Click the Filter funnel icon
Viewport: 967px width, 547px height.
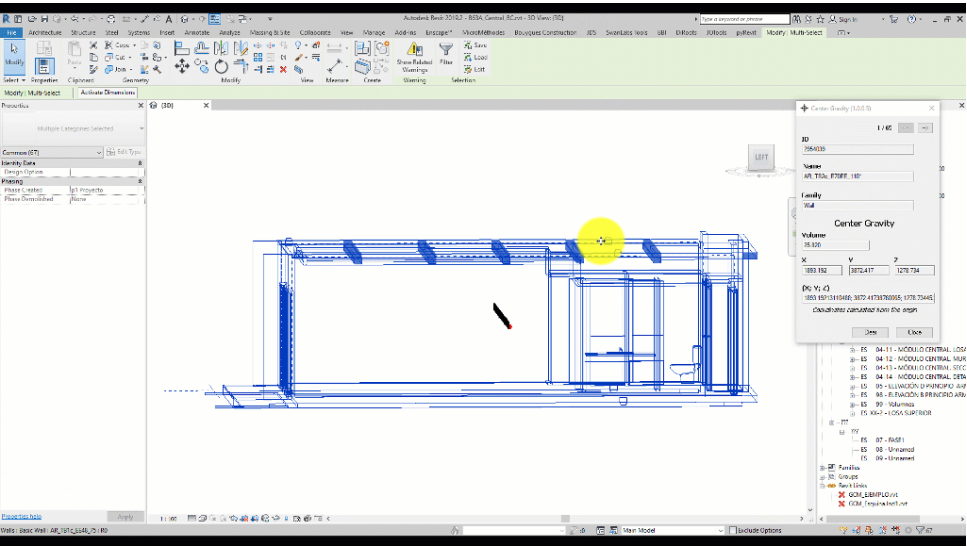pos(446,54)
